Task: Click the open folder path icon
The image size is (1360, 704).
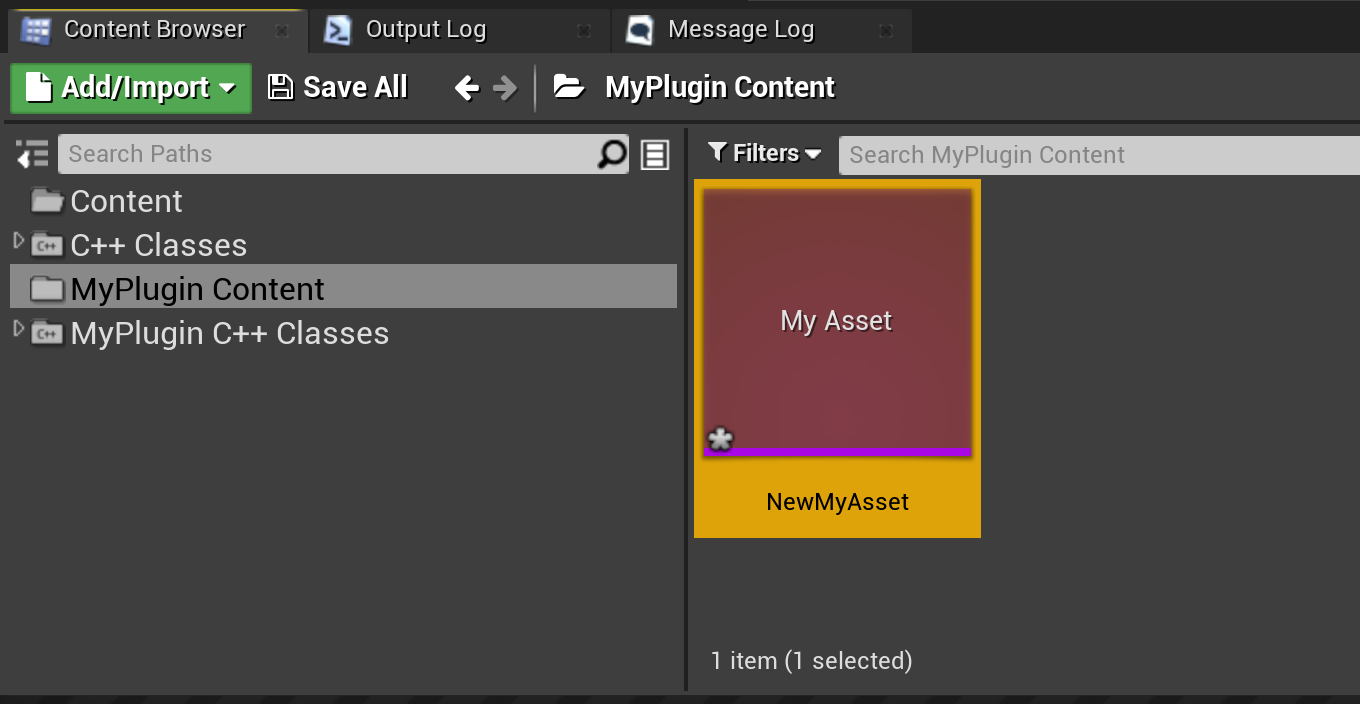Action: (569, 87)
